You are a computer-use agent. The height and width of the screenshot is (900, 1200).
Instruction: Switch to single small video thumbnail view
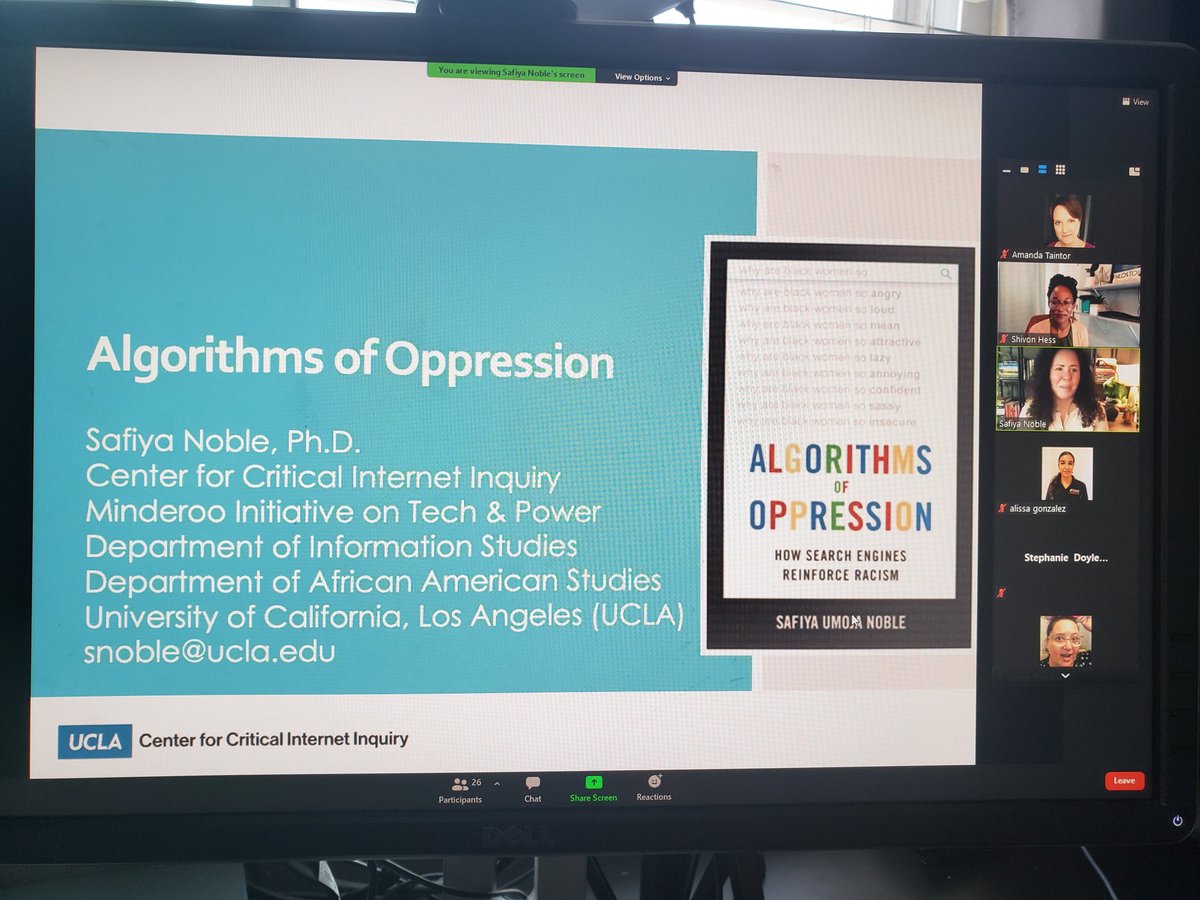(x=1024, y=170)
